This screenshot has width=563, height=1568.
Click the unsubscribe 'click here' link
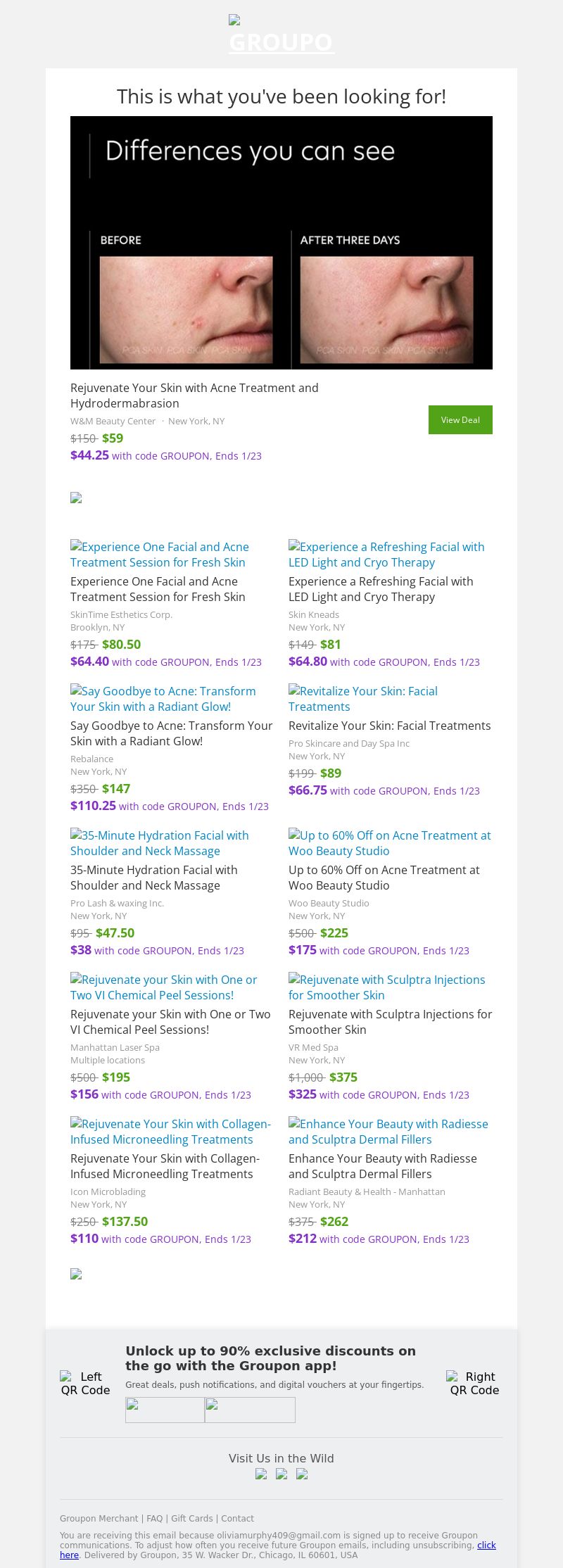486,1545
